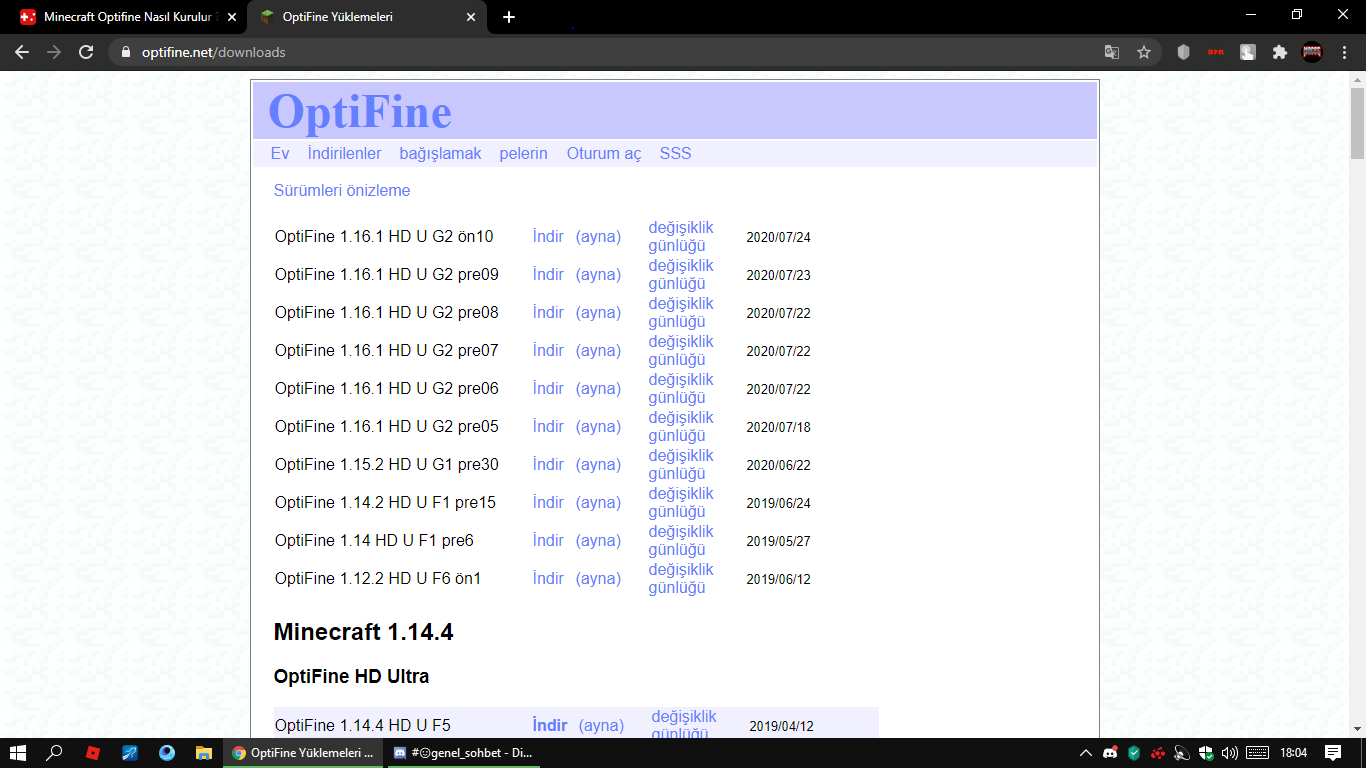Open Discord tray icon with notification
This screenshot has width=1366, height=768.
pos(1110,753)
